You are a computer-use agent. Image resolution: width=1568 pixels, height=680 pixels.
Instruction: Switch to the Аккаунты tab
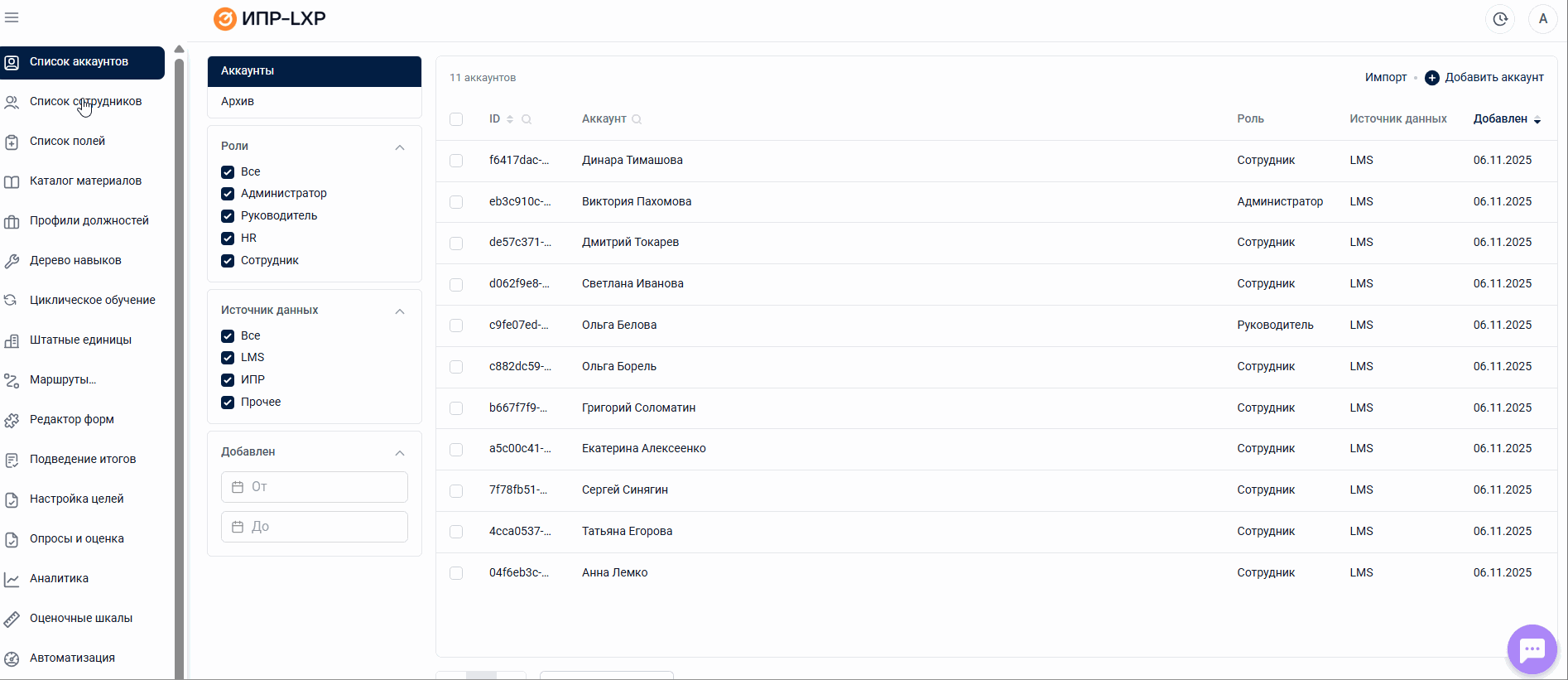pos(315,71)
